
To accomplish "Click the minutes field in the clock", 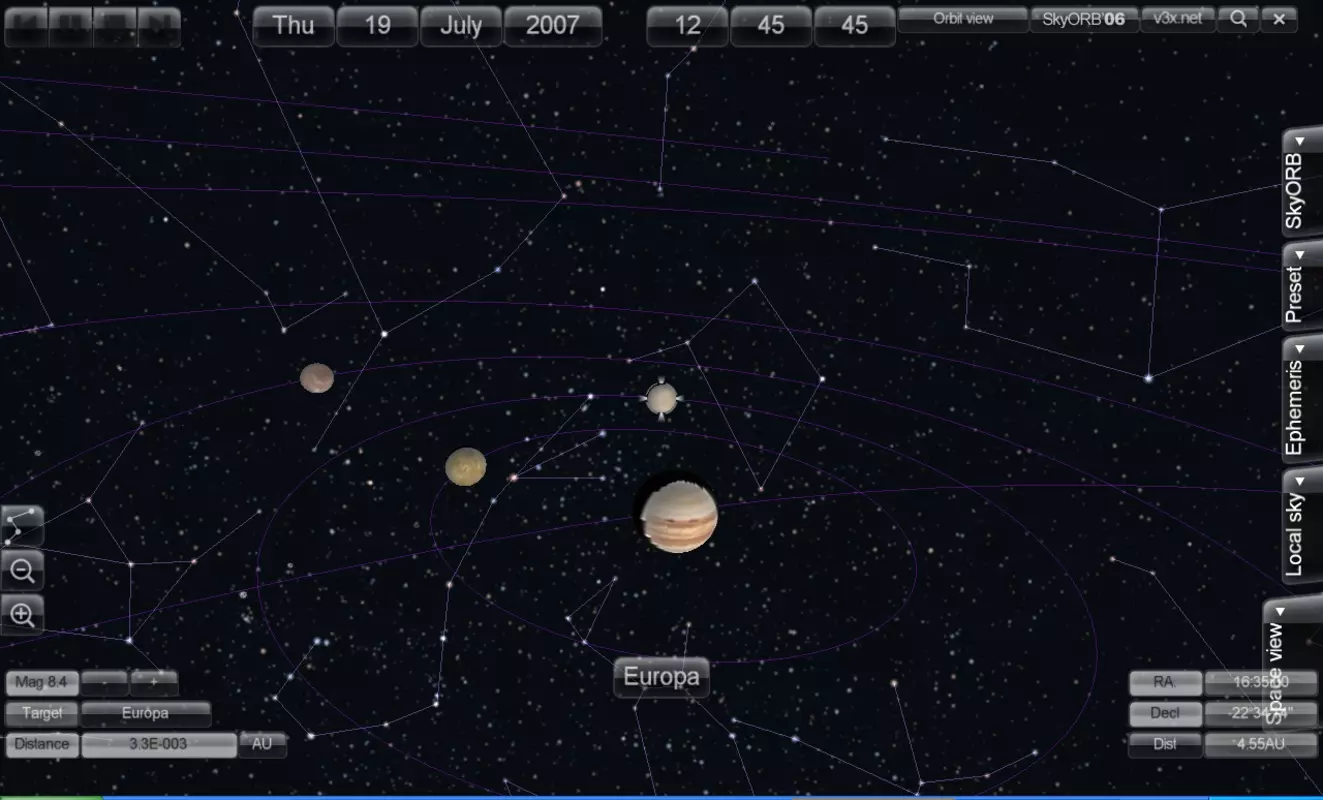I will [771, 26].
